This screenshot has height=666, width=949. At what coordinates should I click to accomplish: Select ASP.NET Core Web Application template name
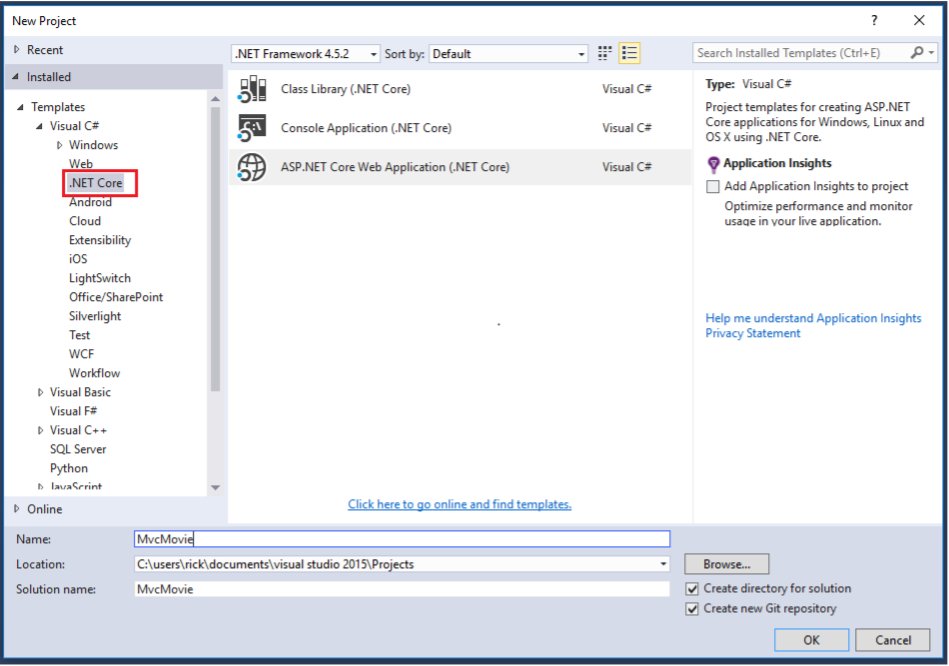(x=395, y=167)
